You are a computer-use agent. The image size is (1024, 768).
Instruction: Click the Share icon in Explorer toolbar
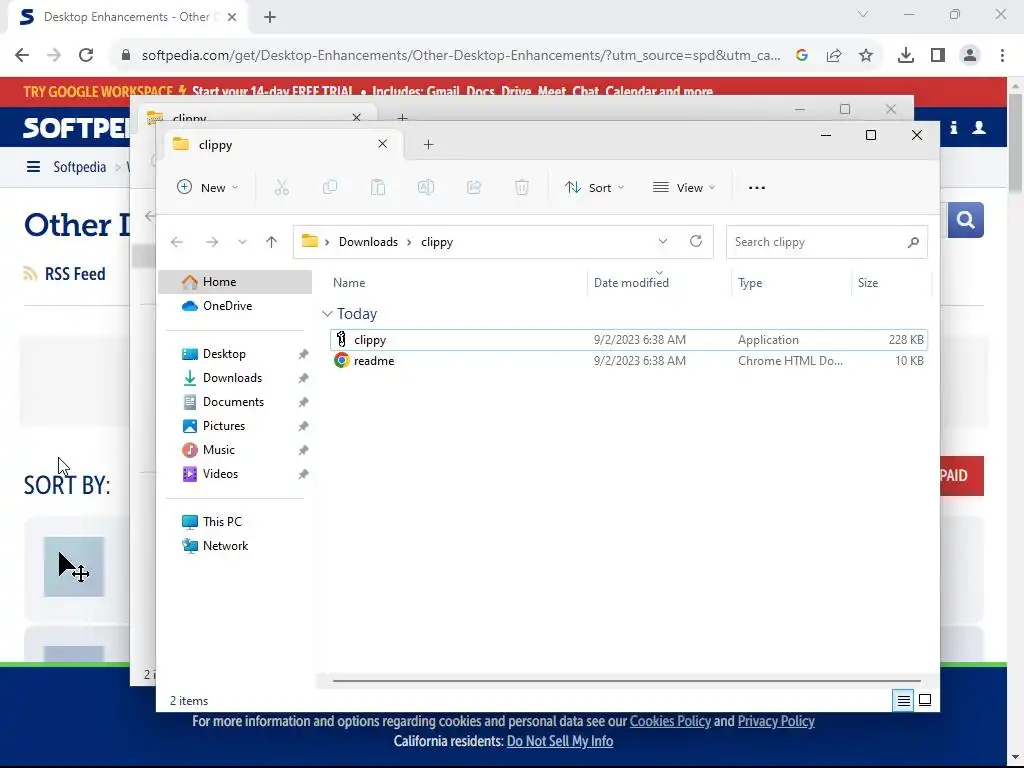coord(474,188)
